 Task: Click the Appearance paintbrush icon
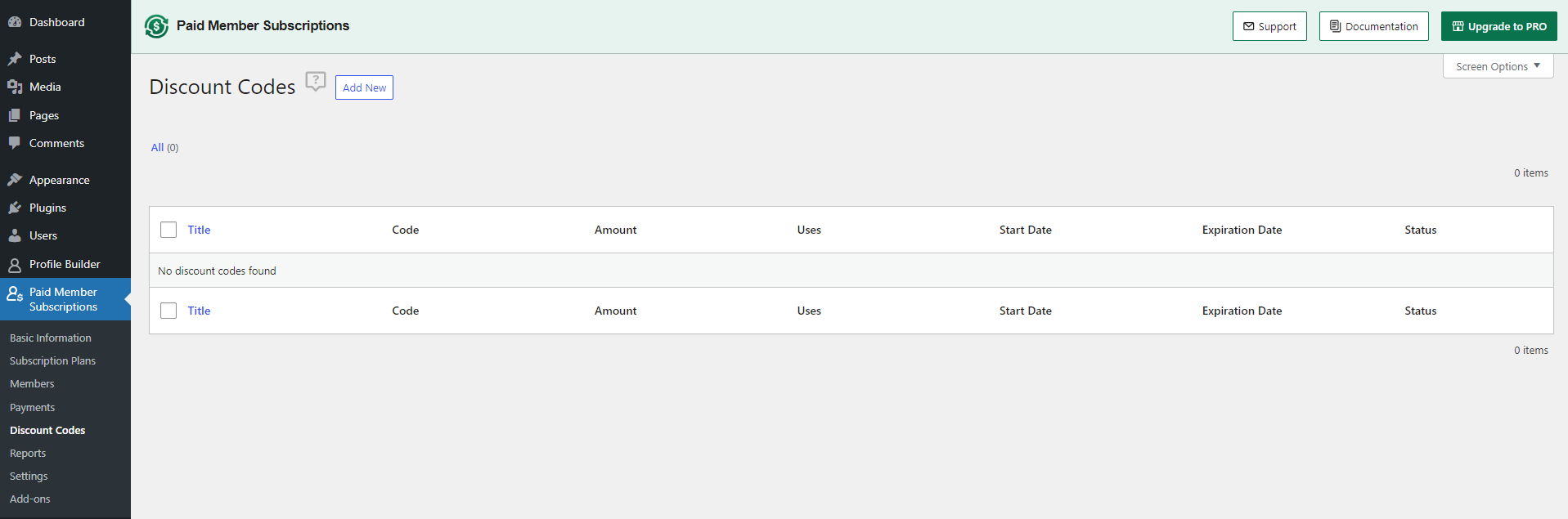point(15,180)
